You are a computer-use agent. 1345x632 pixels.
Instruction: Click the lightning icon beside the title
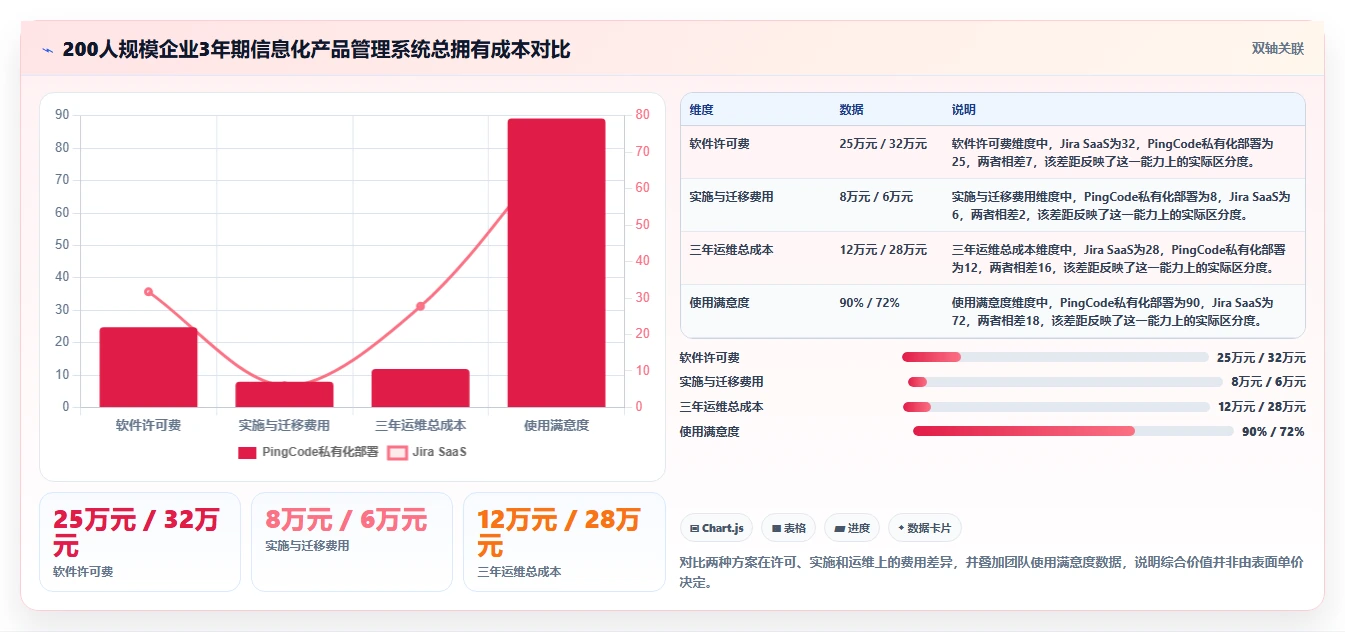pos(47,50)
